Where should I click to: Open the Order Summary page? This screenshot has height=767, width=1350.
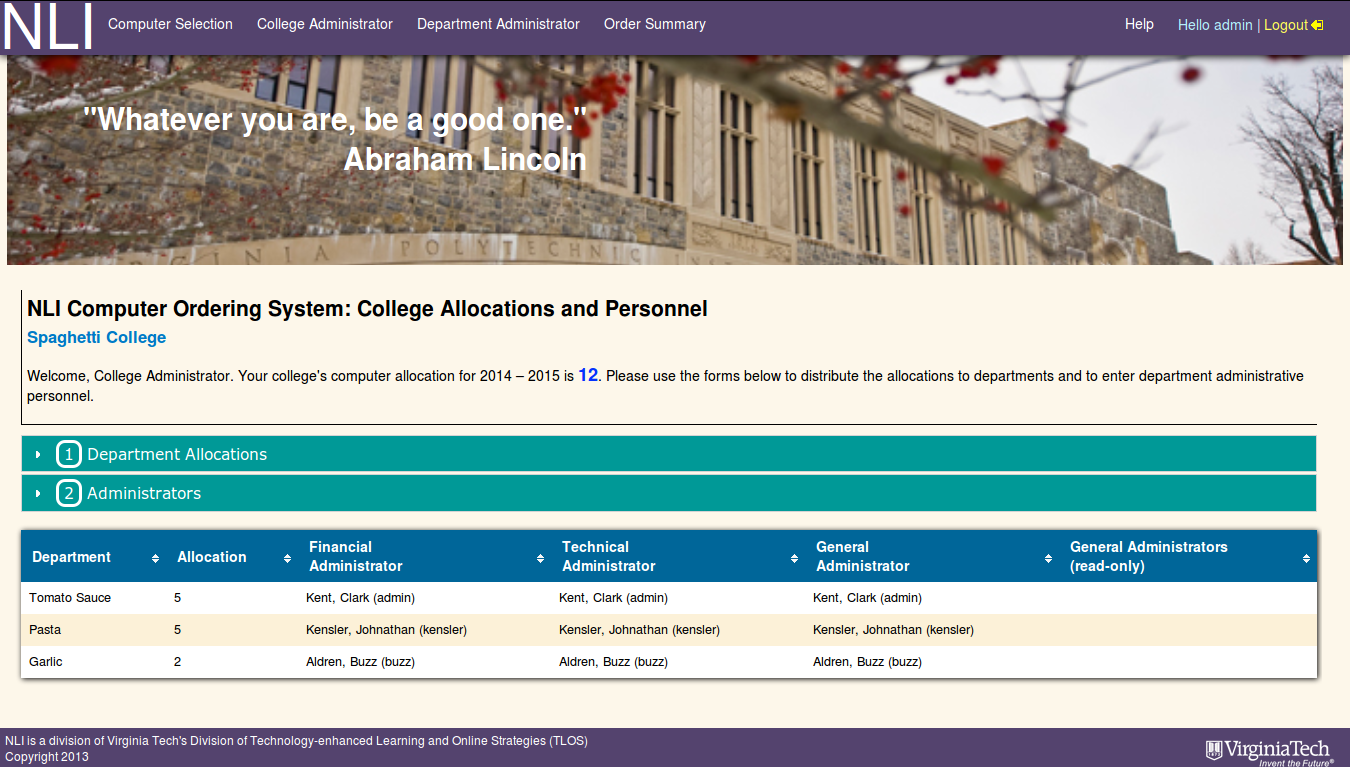[x=655, y=24]
